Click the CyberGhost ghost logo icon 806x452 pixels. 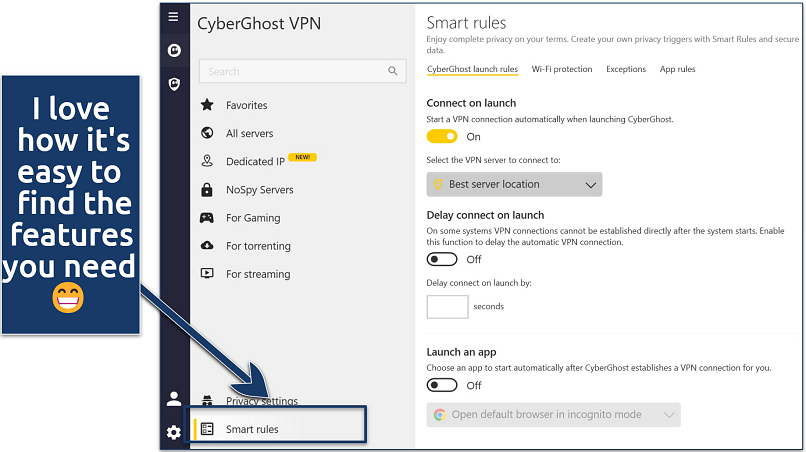point(174,50)
